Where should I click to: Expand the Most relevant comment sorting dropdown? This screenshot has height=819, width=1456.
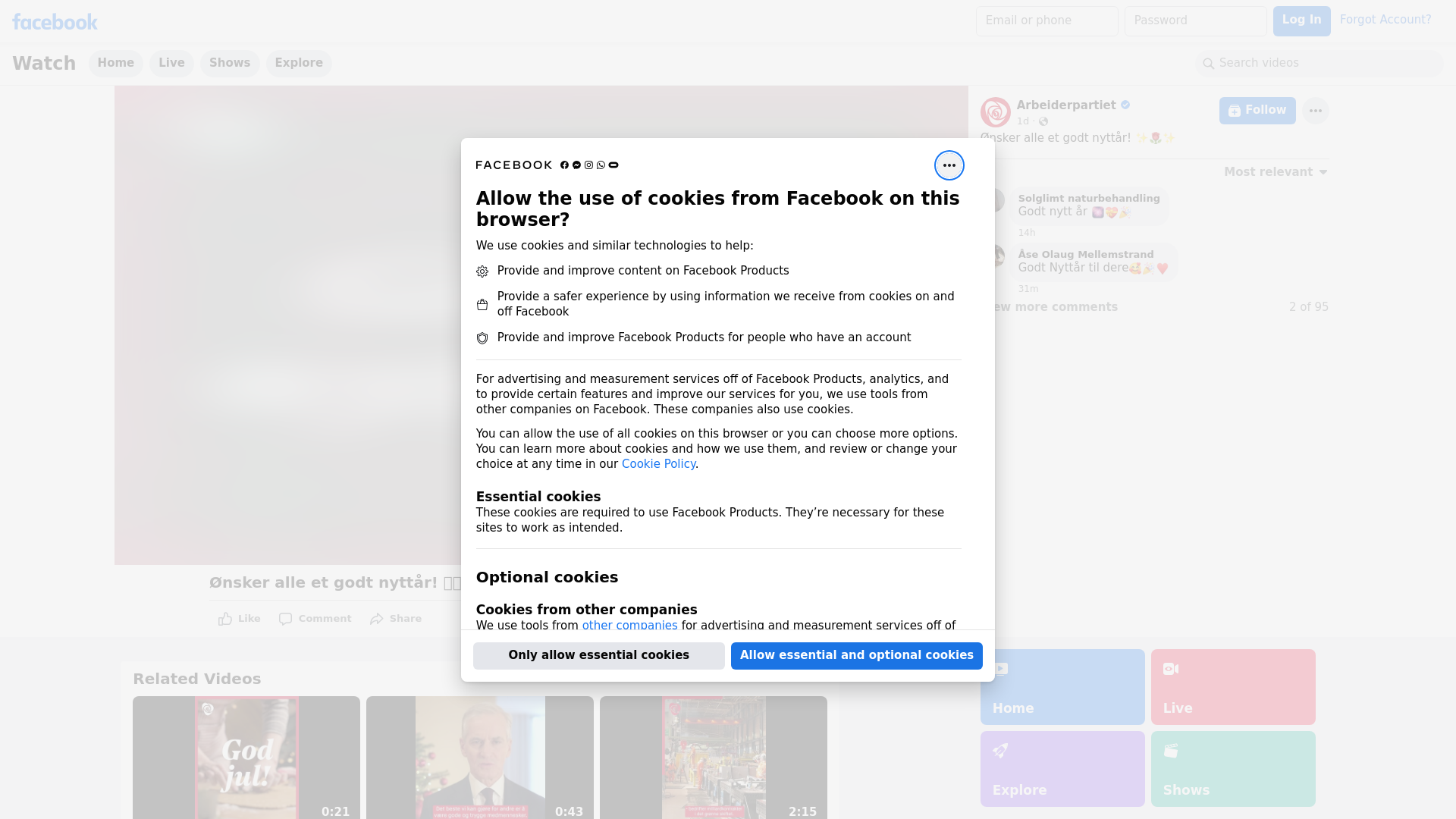(1276, 172)
